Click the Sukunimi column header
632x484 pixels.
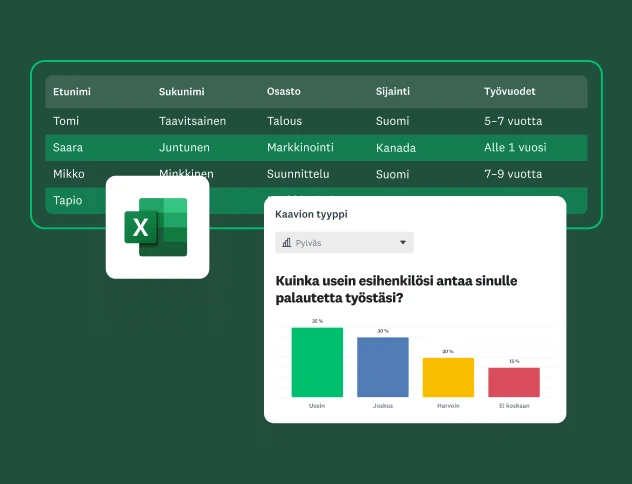click(x=181, y=91)
